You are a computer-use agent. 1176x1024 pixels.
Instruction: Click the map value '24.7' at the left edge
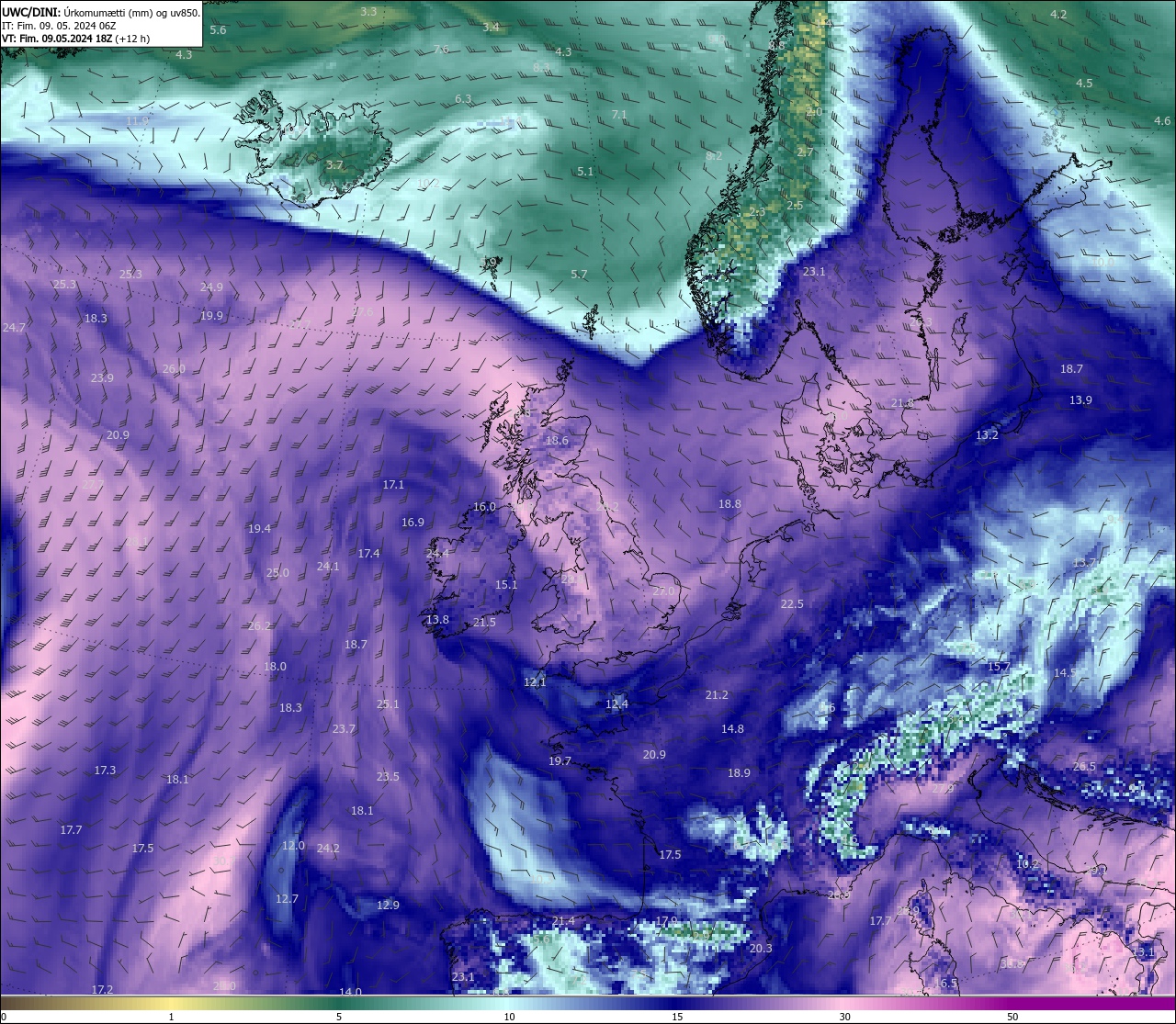[x=14, y=328]
